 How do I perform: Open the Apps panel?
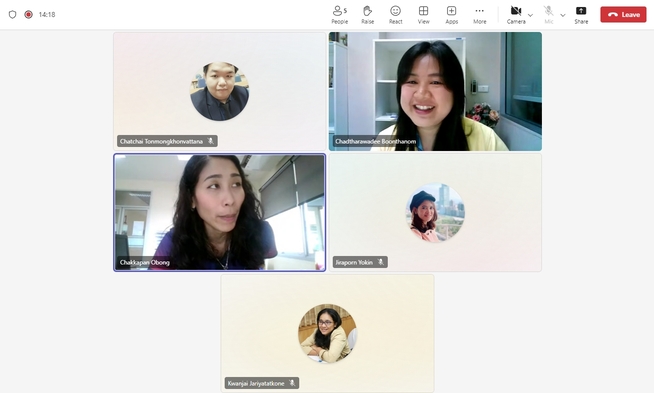coord(451,15)
